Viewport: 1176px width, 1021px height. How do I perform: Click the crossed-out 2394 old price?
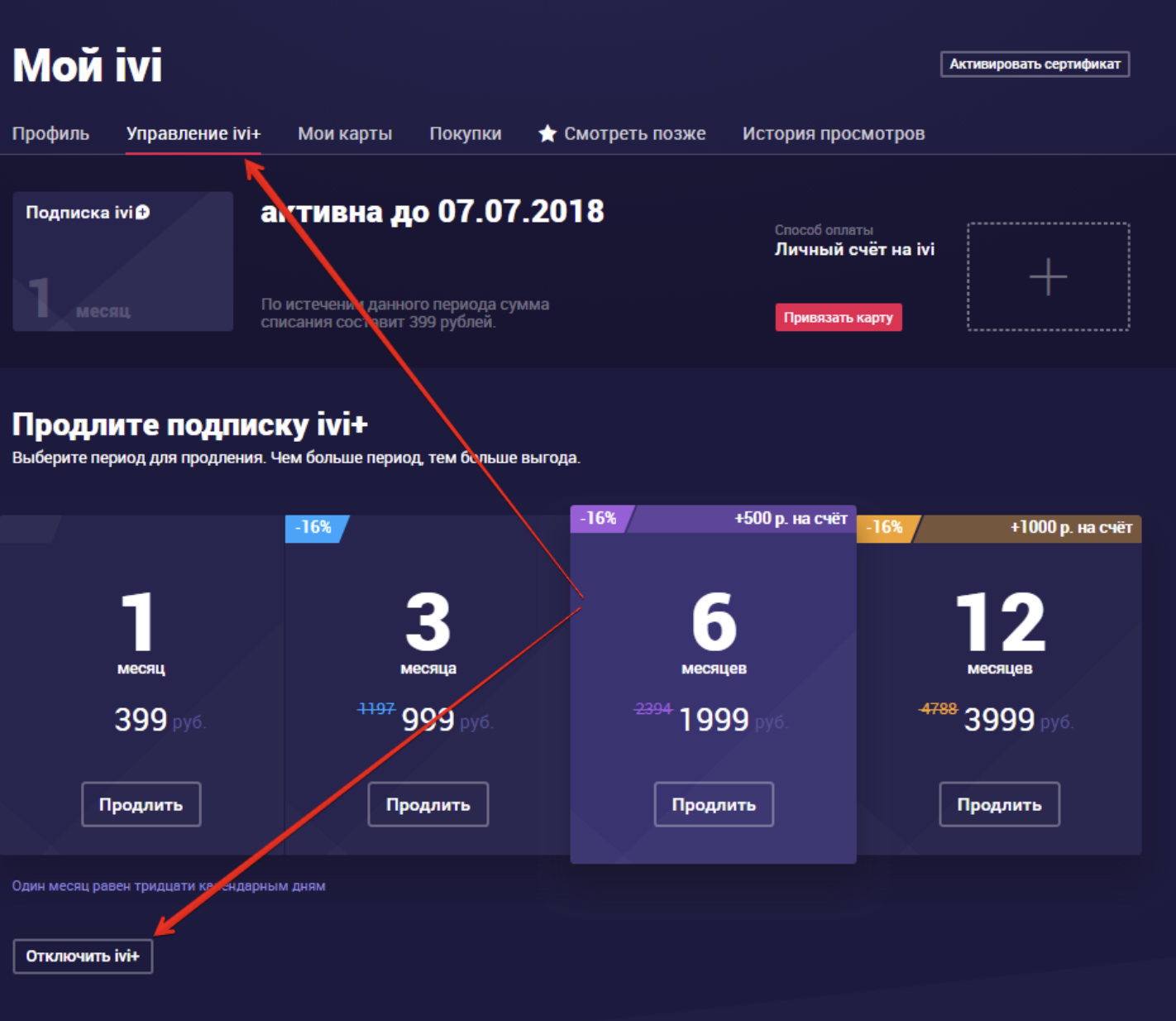[x=653, y=709]
